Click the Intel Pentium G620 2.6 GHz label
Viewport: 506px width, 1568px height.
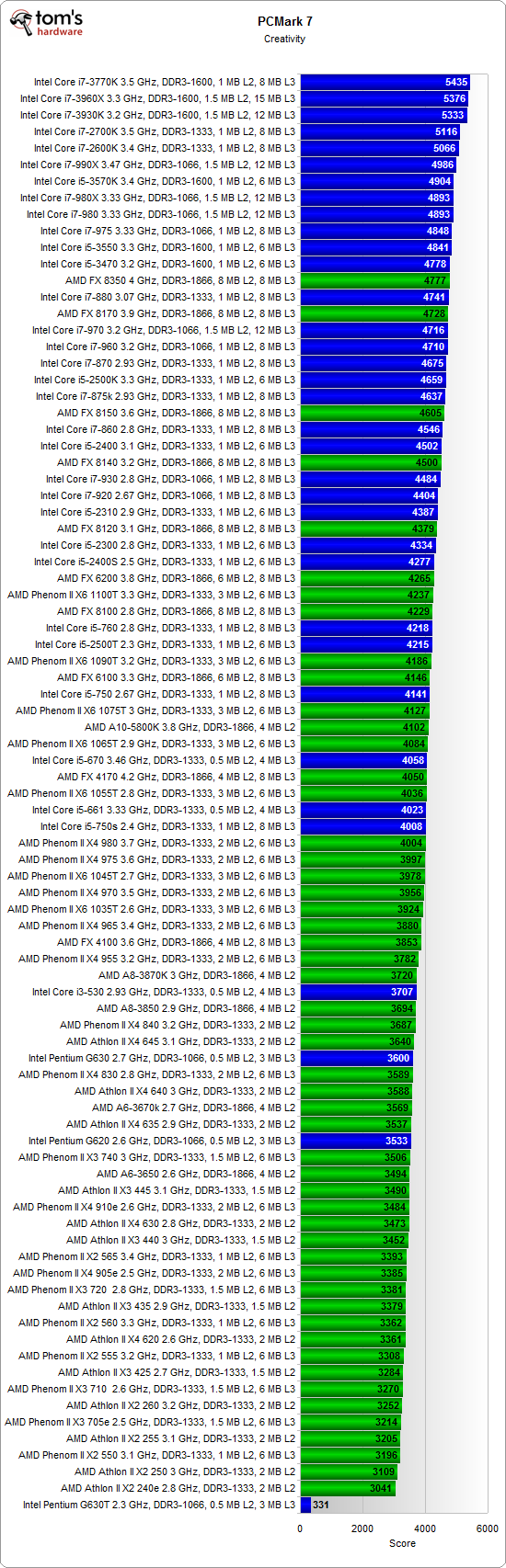(x=162, y=1141)
